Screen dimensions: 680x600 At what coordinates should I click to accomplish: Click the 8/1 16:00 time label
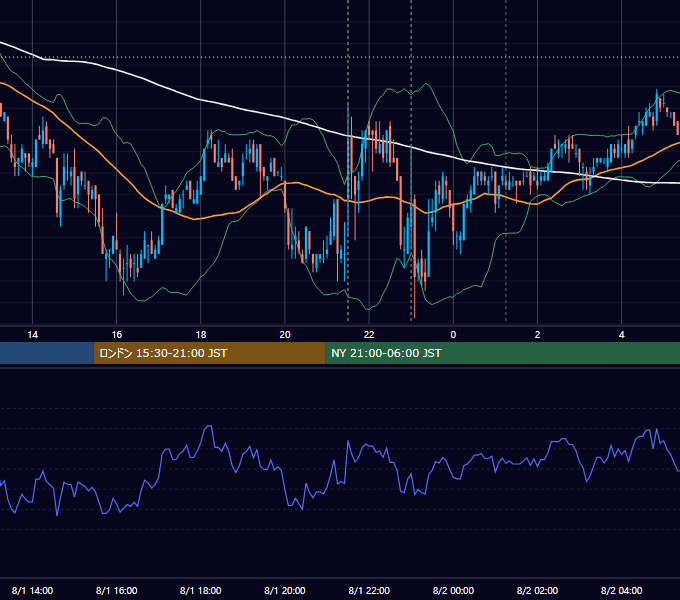(x=117, y=590)
